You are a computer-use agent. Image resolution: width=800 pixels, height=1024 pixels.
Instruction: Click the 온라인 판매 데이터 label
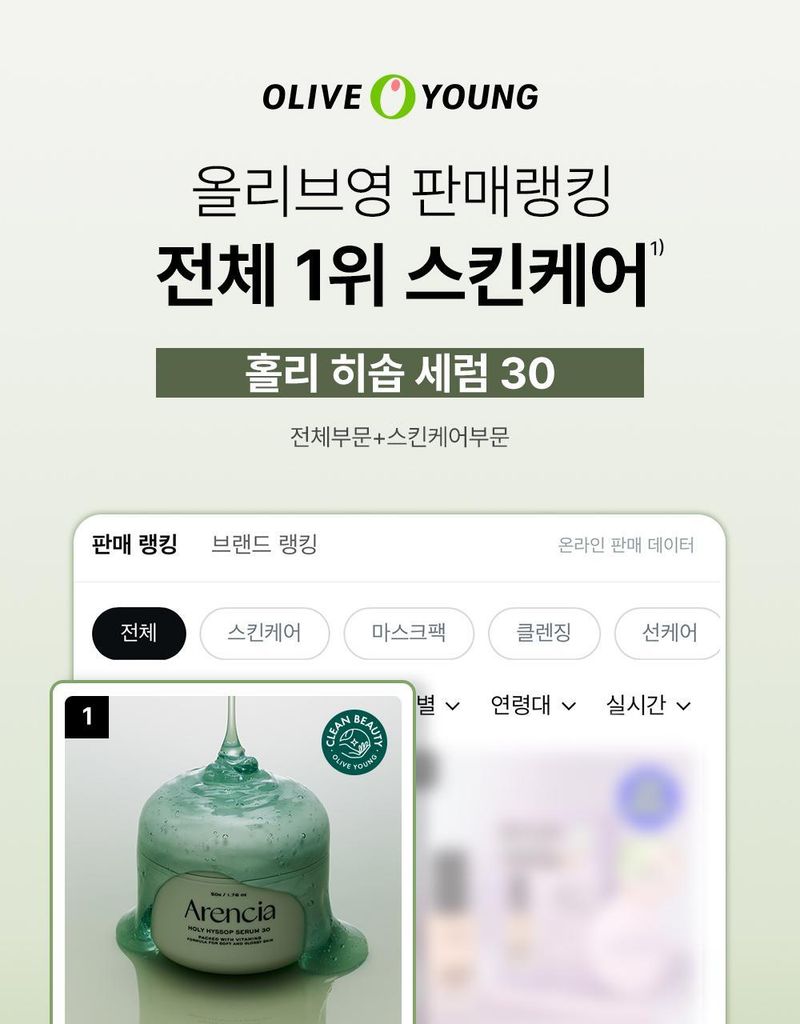tap(626, 545)
